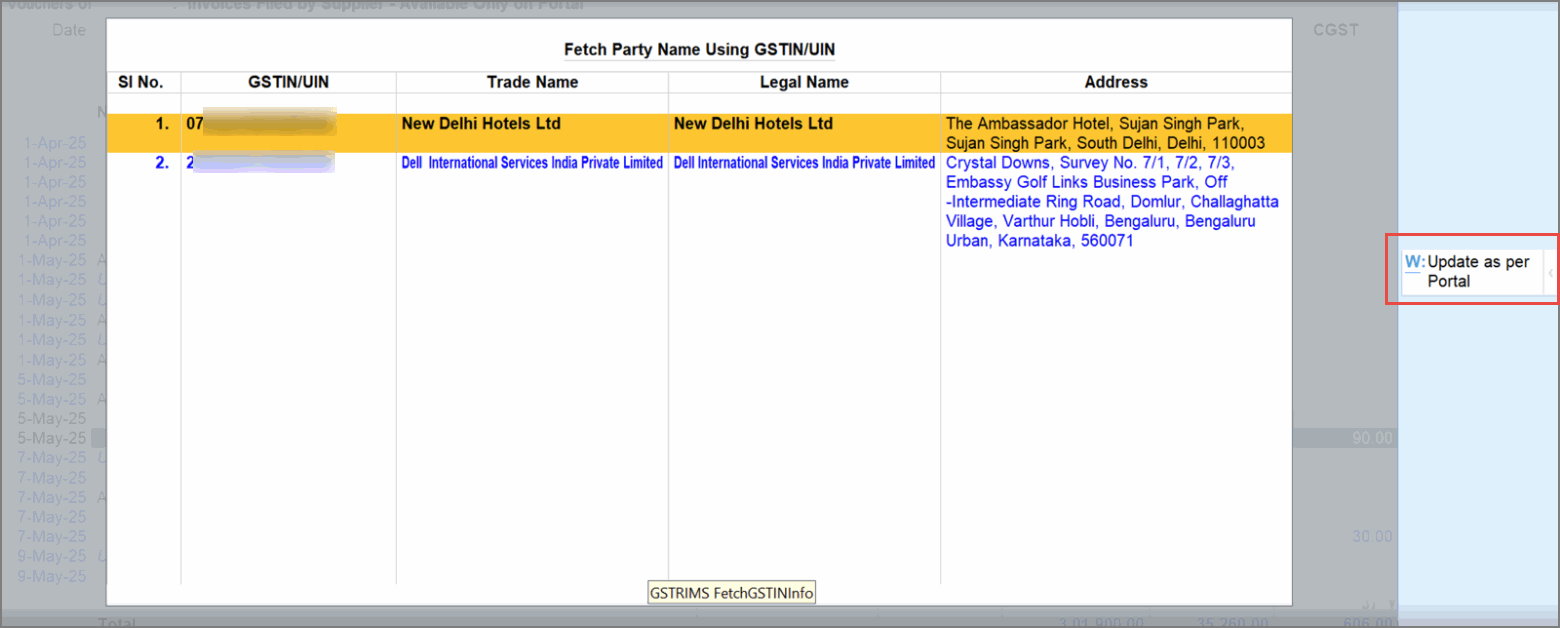Click serial number 1. cell
Viewport: 1560px width, 628px height.
[163, 125]
